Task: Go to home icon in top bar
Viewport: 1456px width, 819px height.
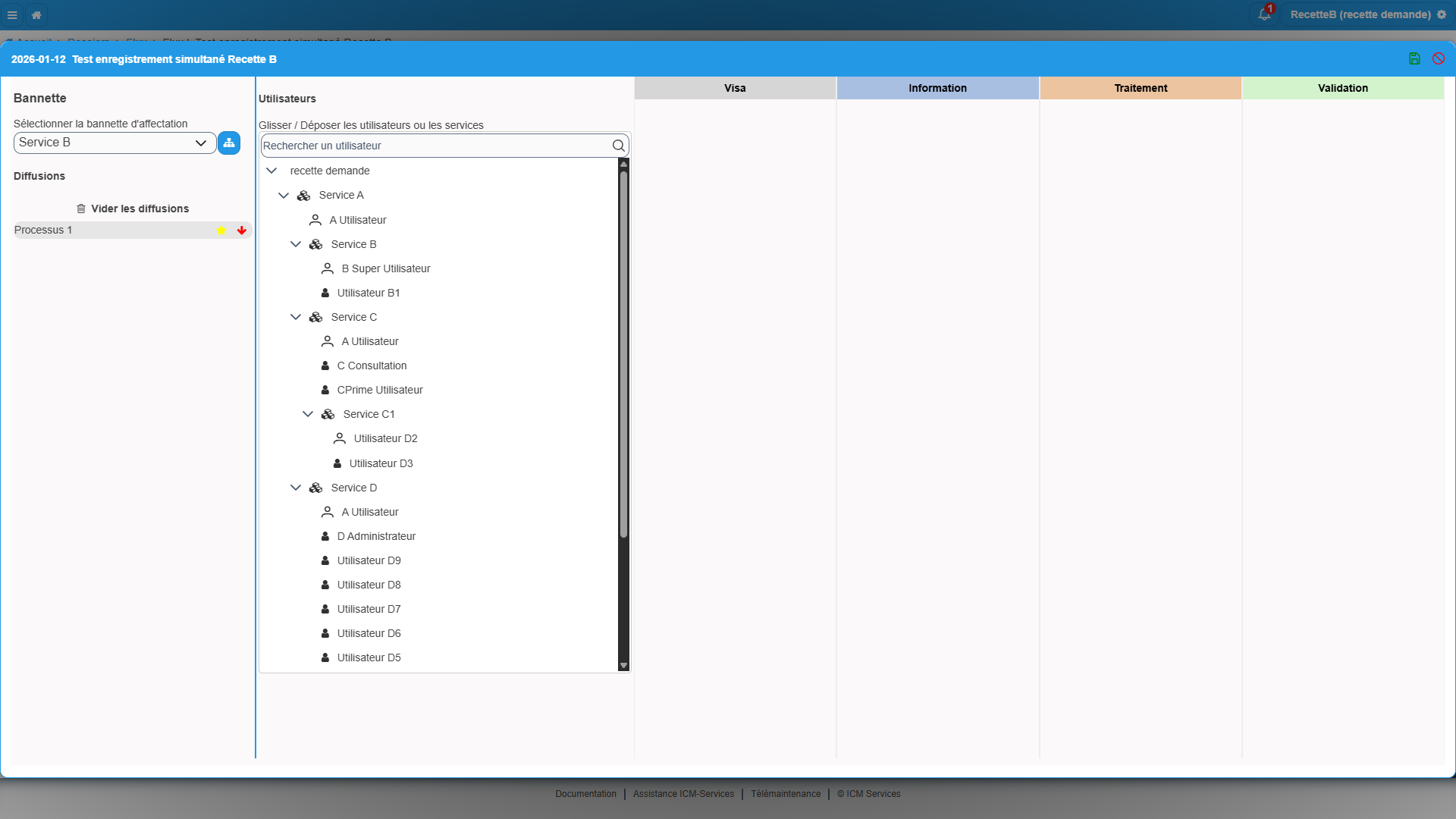Action: pos(36,14)
